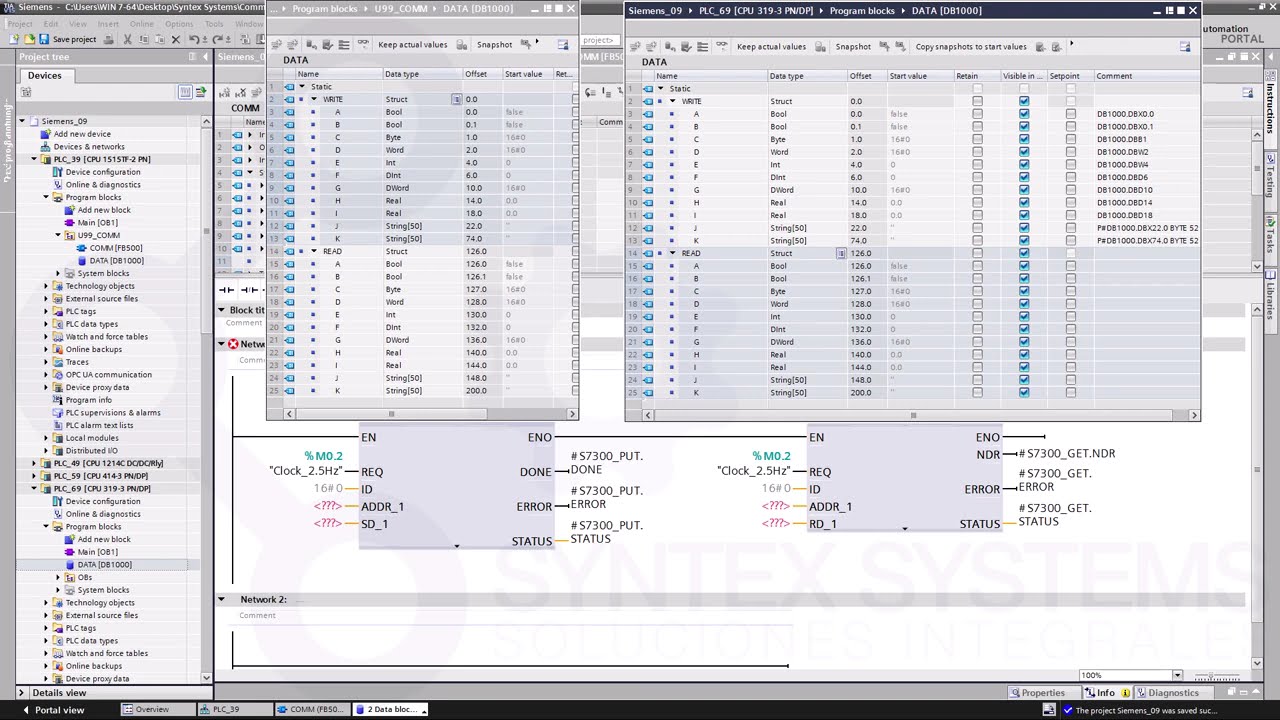Image resolution: width=1280 pixels, height=720 pixels.
Task: Expand PLC_49 [CPU 1214C DC/DC/Rly] in project tree
Action: tap(33, 463)
